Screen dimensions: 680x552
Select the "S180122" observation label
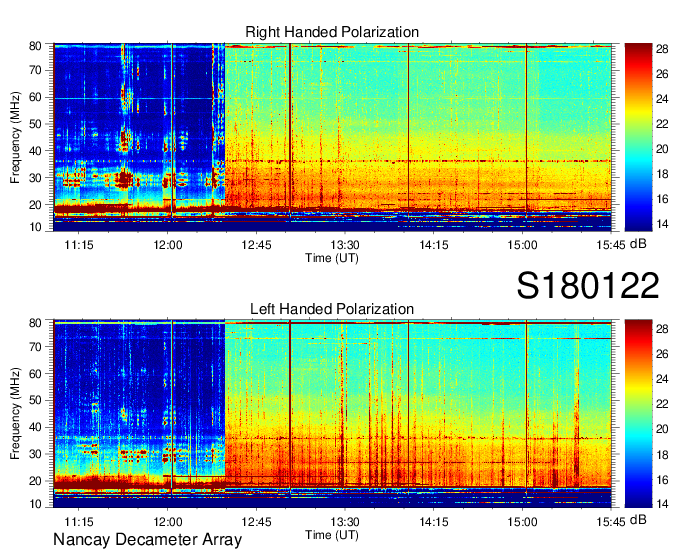click(588, 285)
